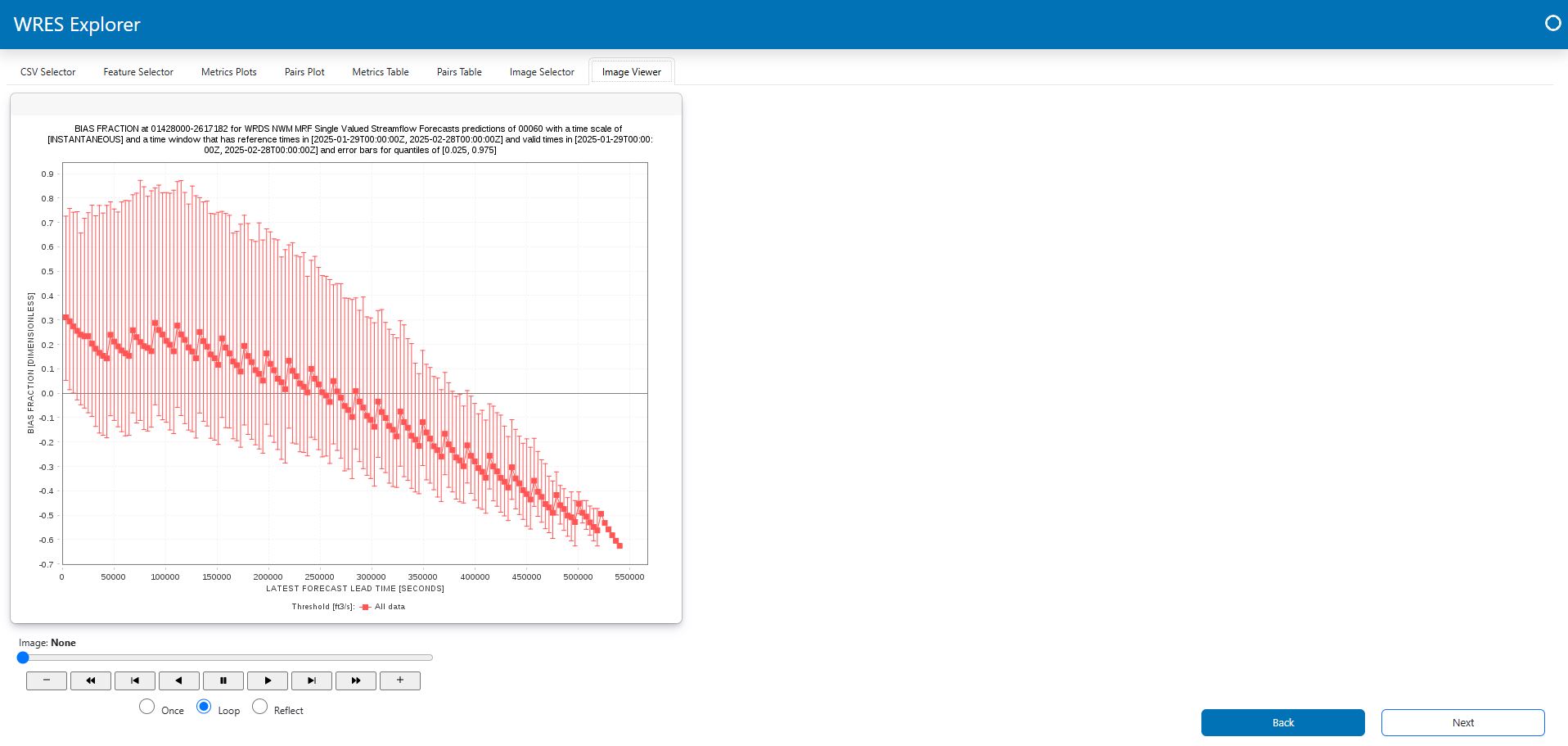The image size is (1568, 746).
Task: Open the Pairs Table tab
Action: tap(459, 72)
